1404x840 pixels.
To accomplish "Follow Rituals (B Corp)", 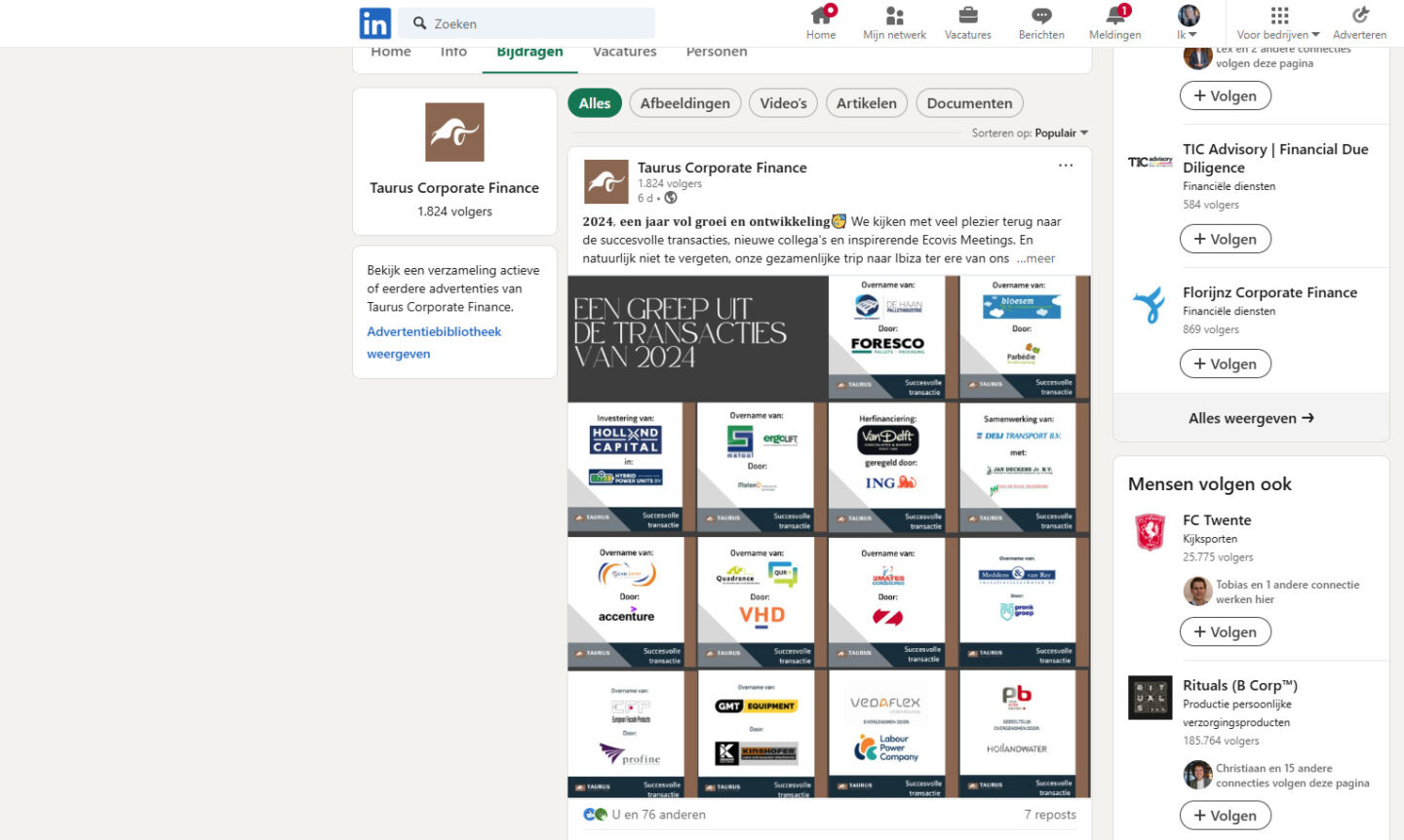I will coord(1226,816).
